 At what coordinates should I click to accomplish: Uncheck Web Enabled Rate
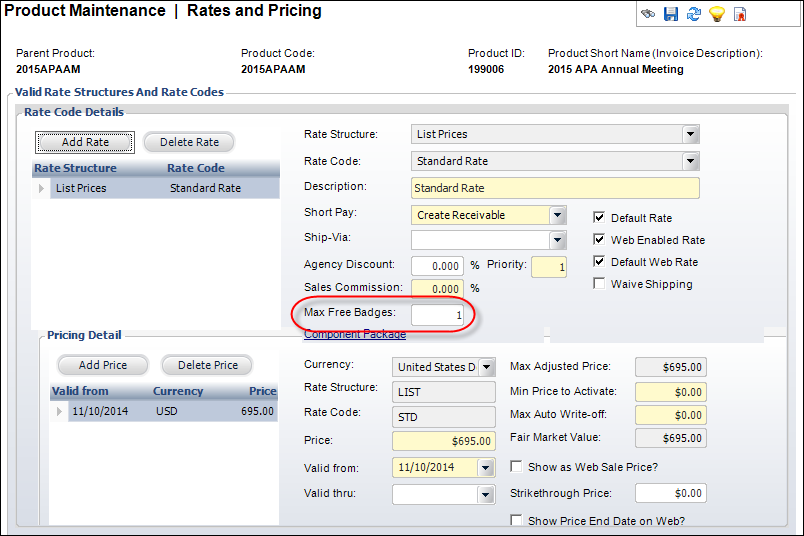point(599,239)
